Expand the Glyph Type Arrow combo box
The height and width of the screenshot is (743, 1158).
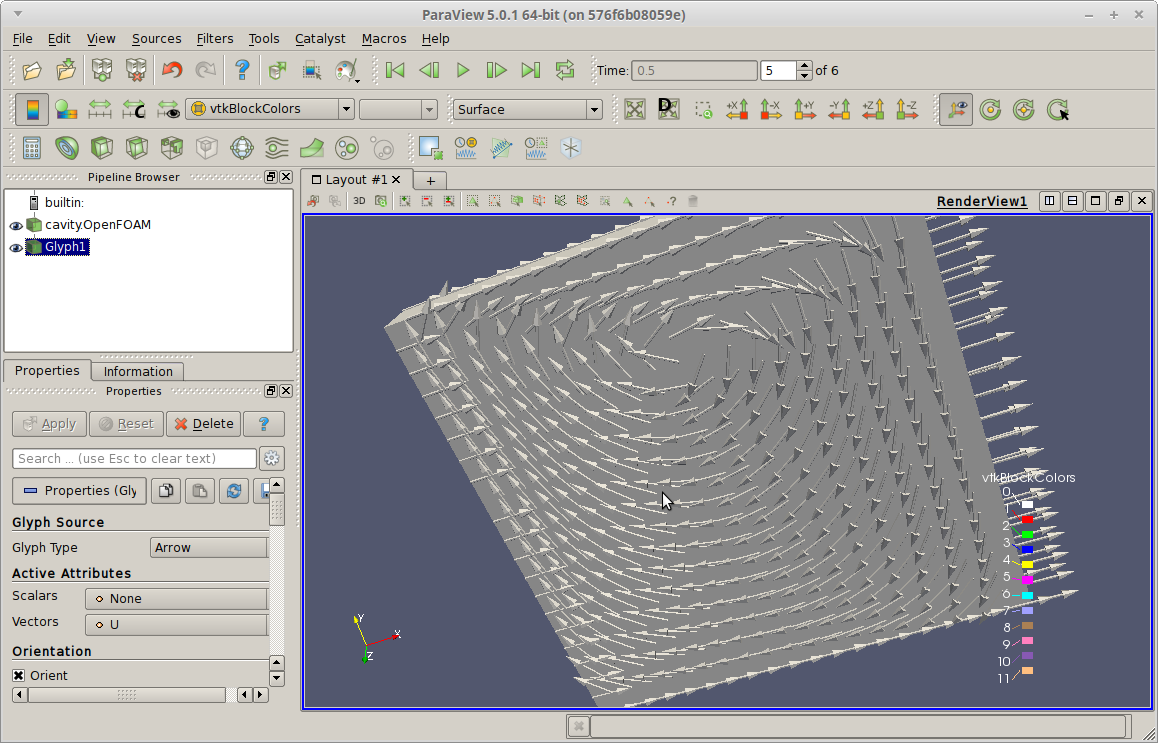(209, 548)
